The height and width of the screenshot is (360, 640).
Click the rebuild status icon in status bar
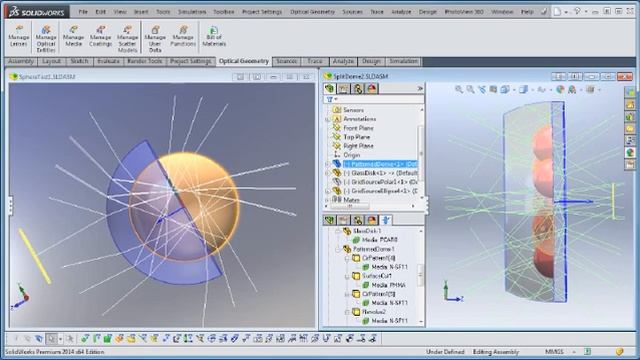[587, 351]
